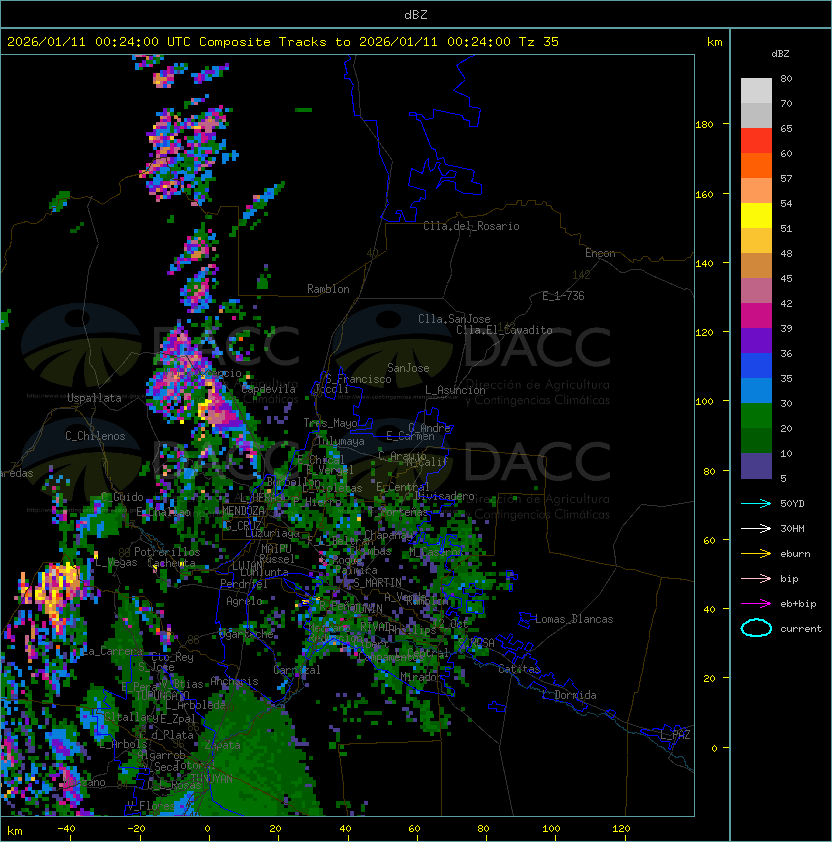Click the Tulumaya map label
Viewport: 832px width, 842px height.
click(x=341, y=441)
